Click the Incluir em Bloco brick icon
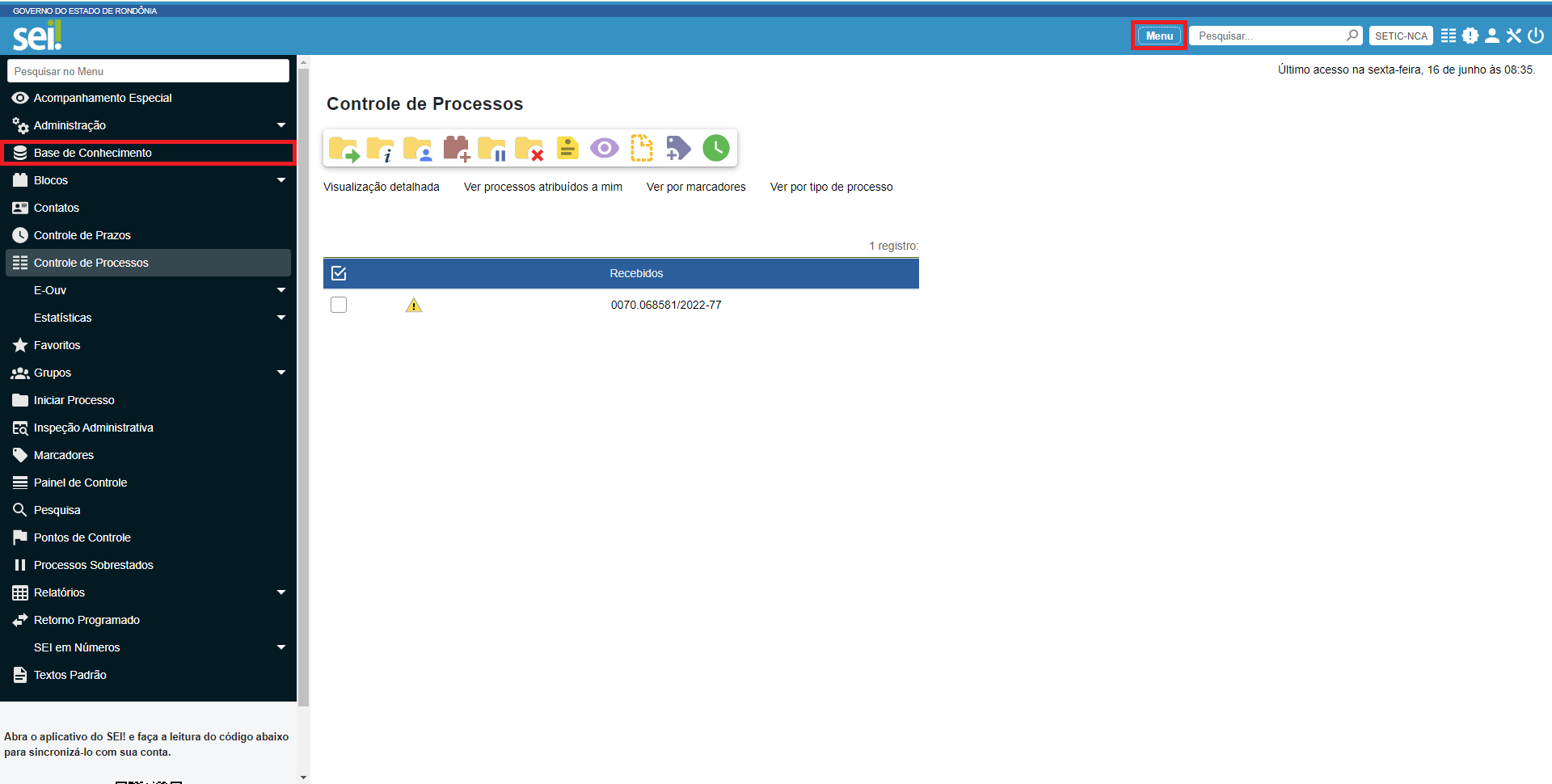This screenshot has width=1552, height=784. (x=455, y=148)
